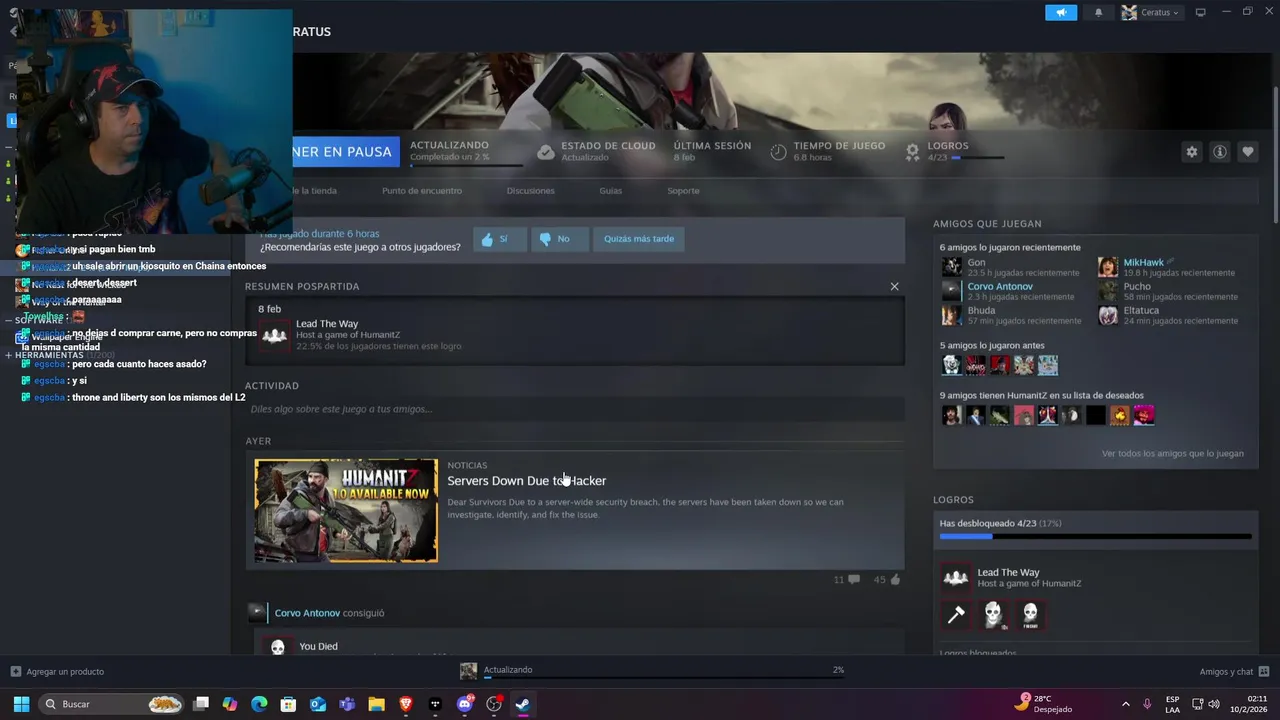Click the achievements progress bar

click(x=1095, y=536)
